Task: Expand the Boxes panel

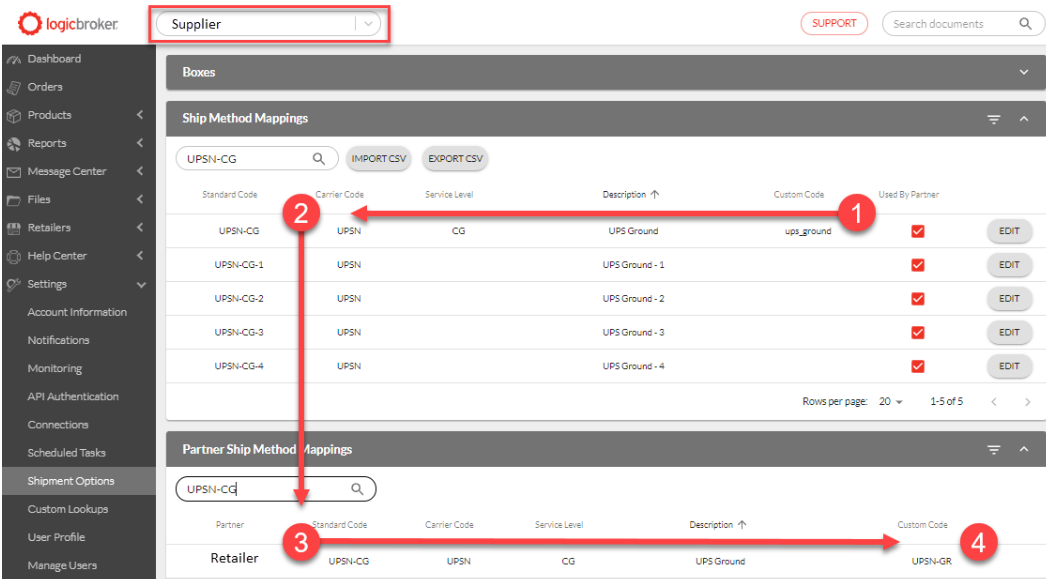Action: pyautogui.click(x=1023, y=73)
